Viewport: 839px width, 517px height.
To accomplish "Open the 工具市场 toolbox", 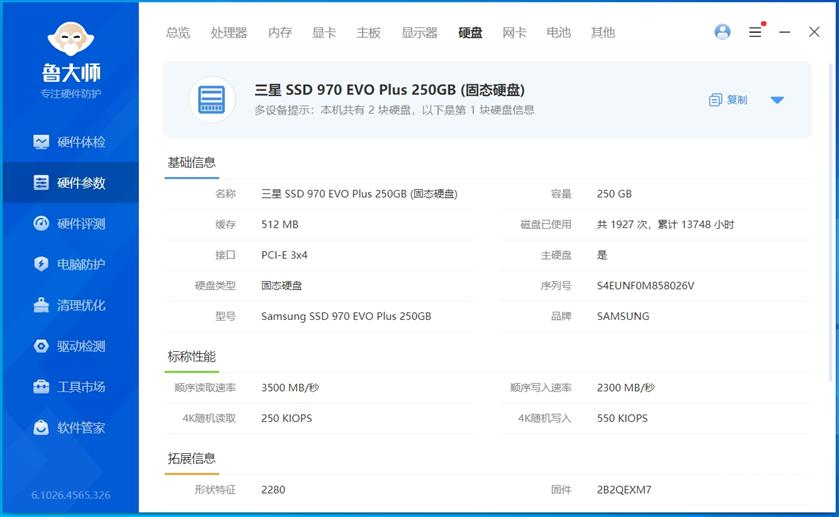I will 69,387.
